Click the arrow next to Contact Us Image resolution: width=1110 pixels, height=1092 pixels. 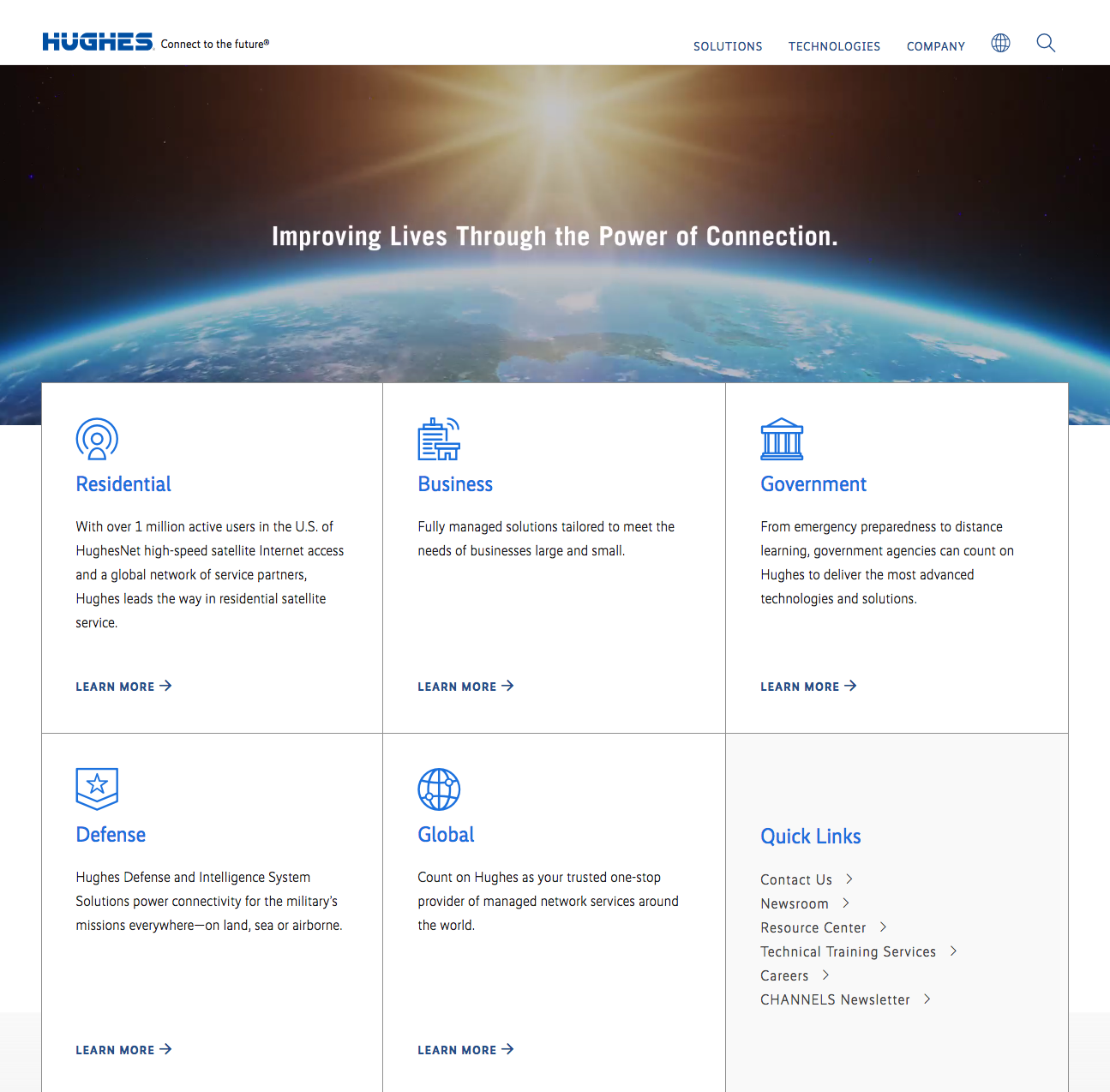point(849,879)
